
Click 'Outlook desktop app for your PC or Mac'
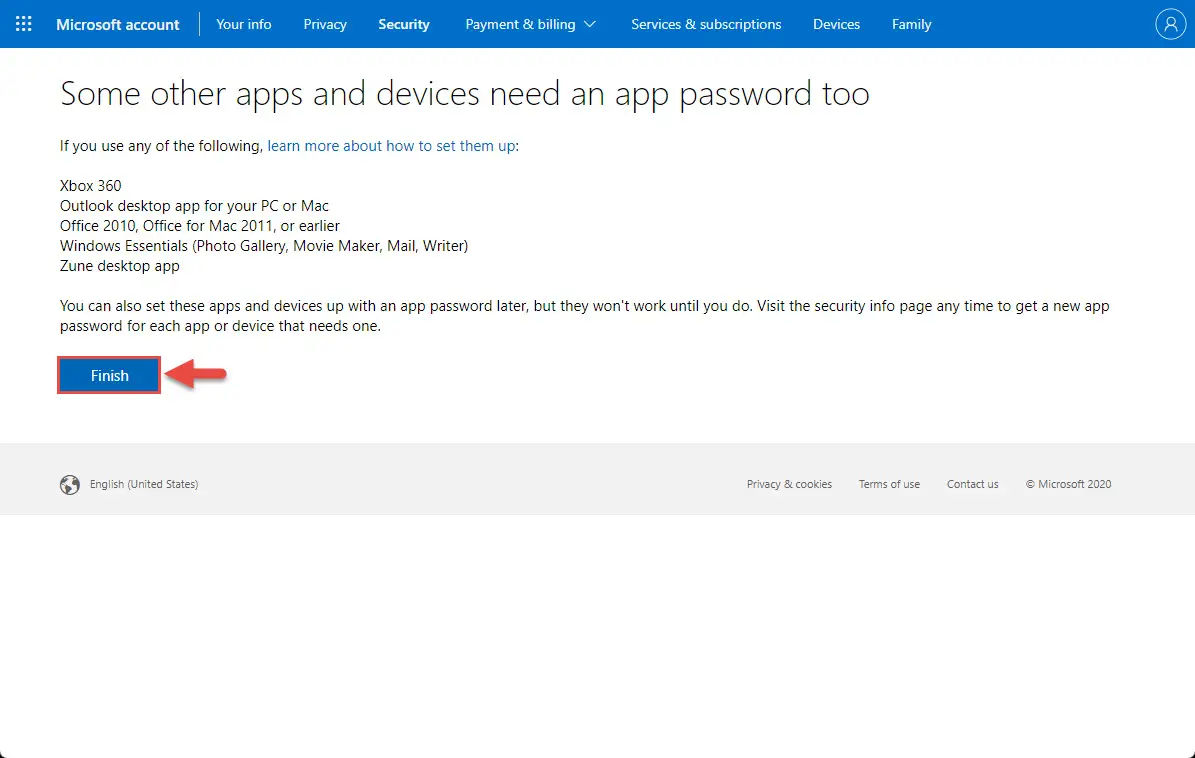click(194, 206)
